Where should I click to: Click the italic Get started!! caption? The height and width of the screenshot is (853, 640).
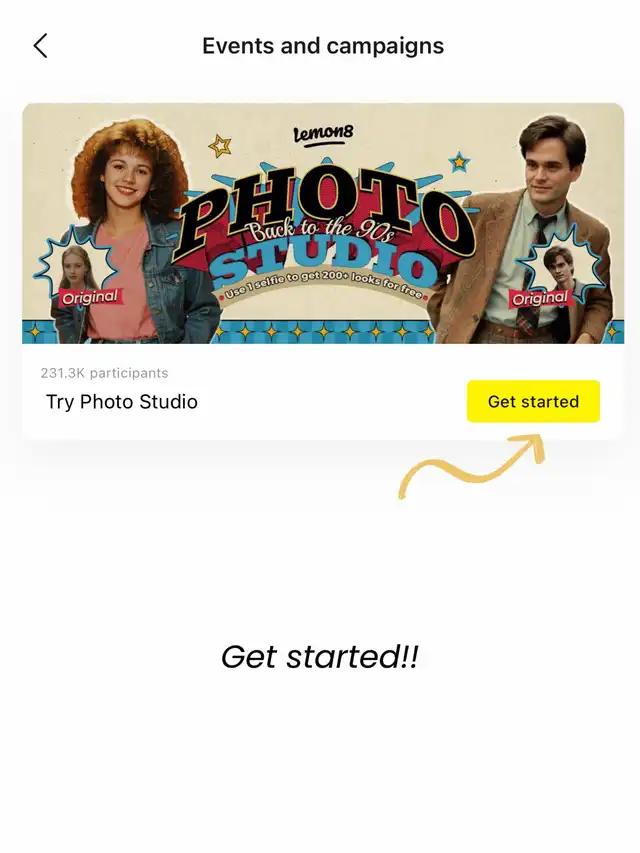click(320, 656)
